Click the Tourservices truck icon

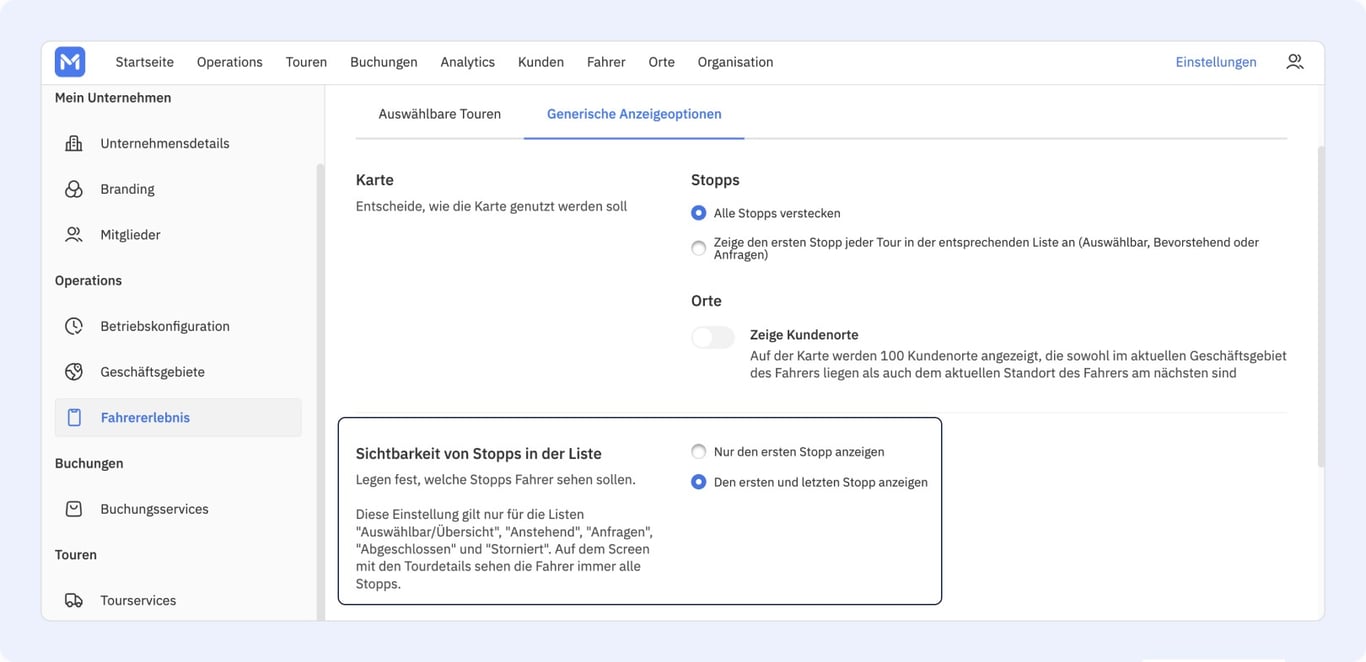point(74,601)
